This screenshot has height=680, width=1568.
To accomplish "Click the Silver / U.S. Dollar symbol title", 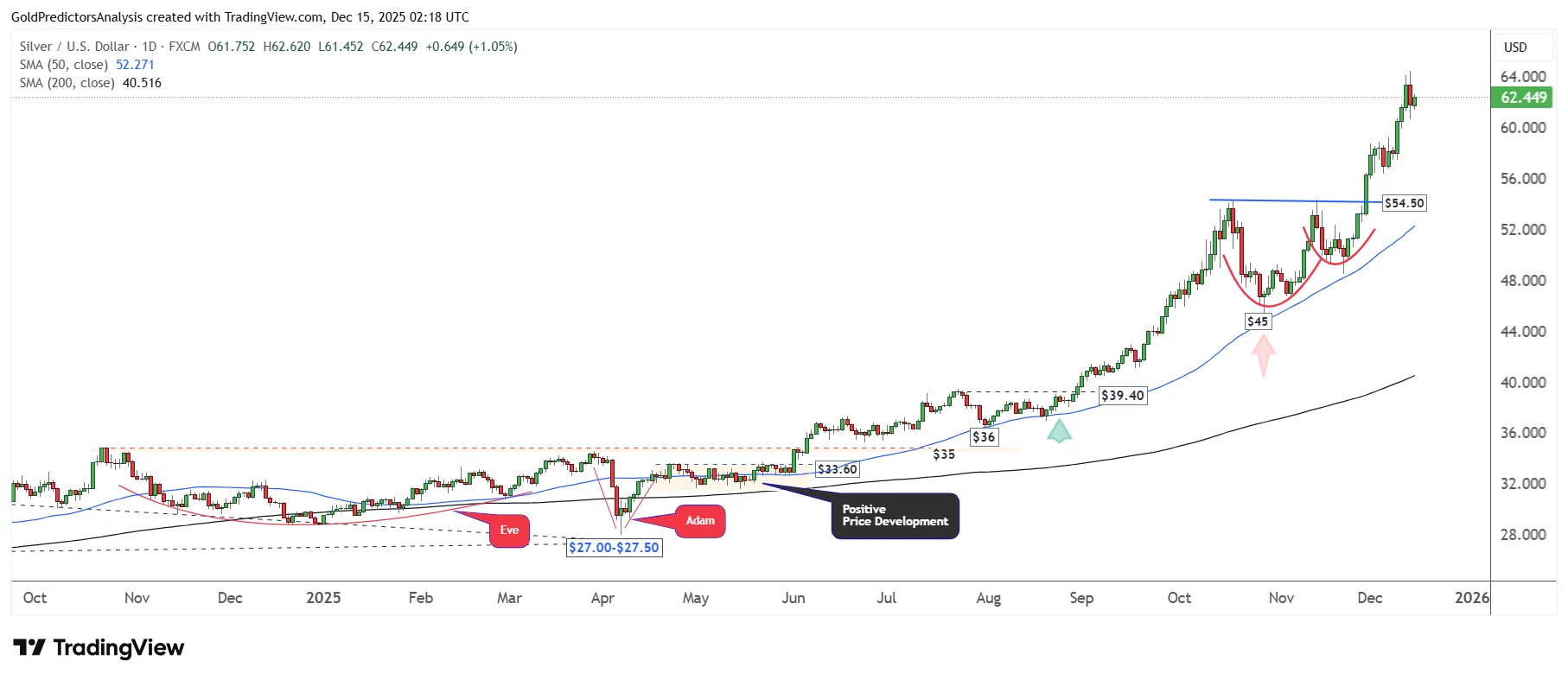I will (74, 47).
